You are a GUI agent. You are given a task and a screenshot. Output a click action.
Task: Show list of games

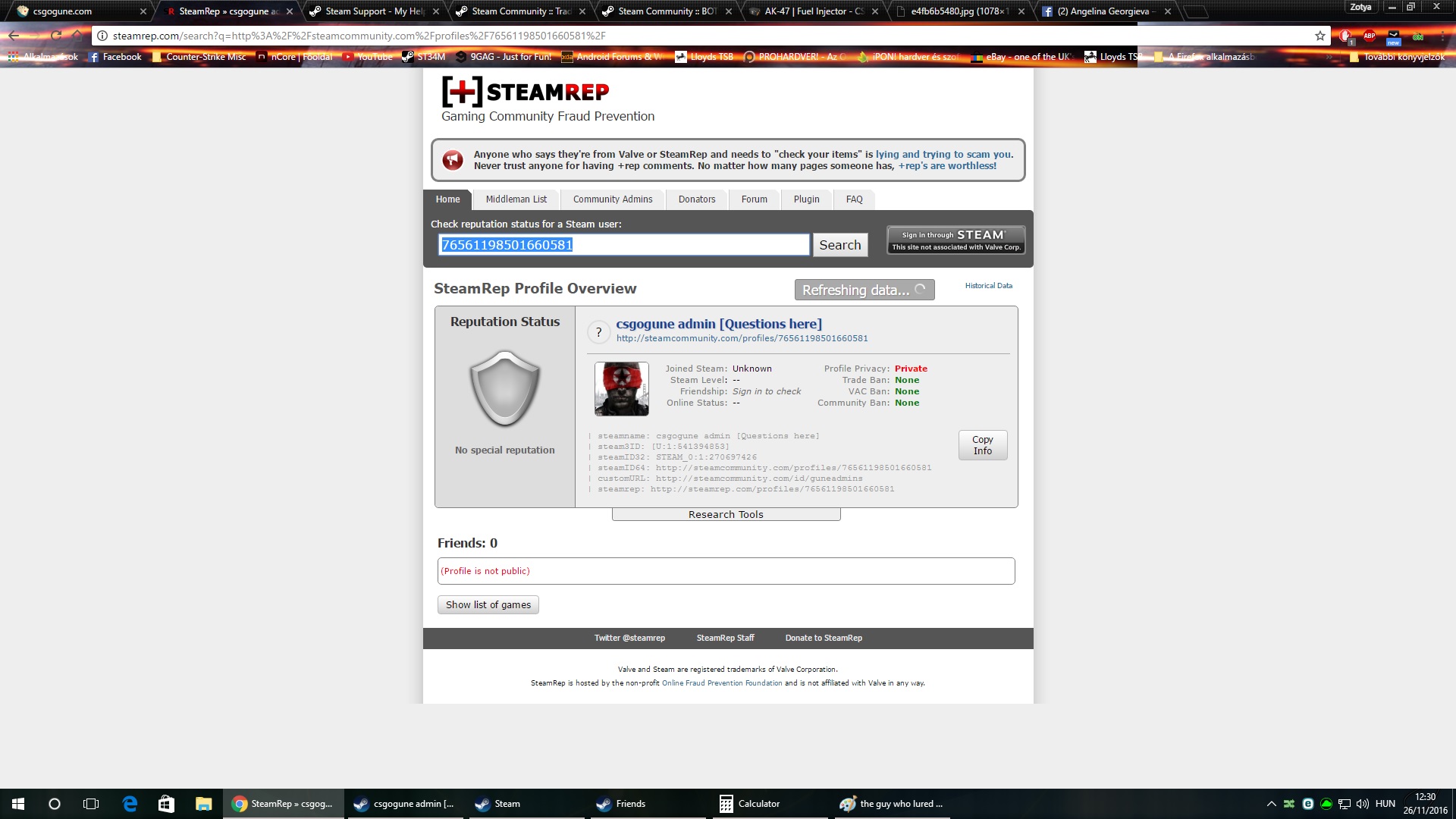pos(488,604)
